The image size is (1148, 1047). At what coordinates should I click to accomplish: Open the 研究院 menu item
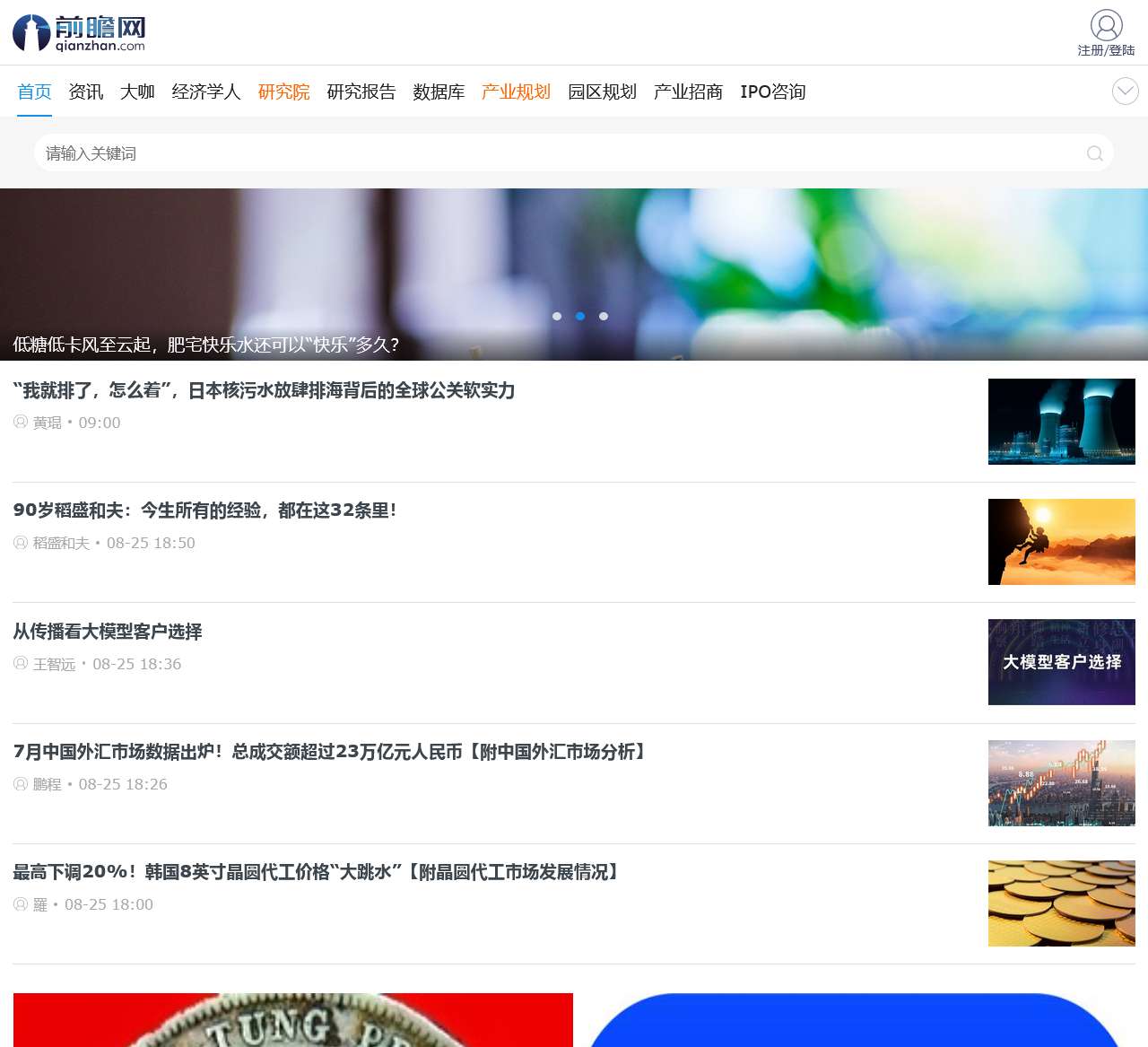click(x=283, y=92)
